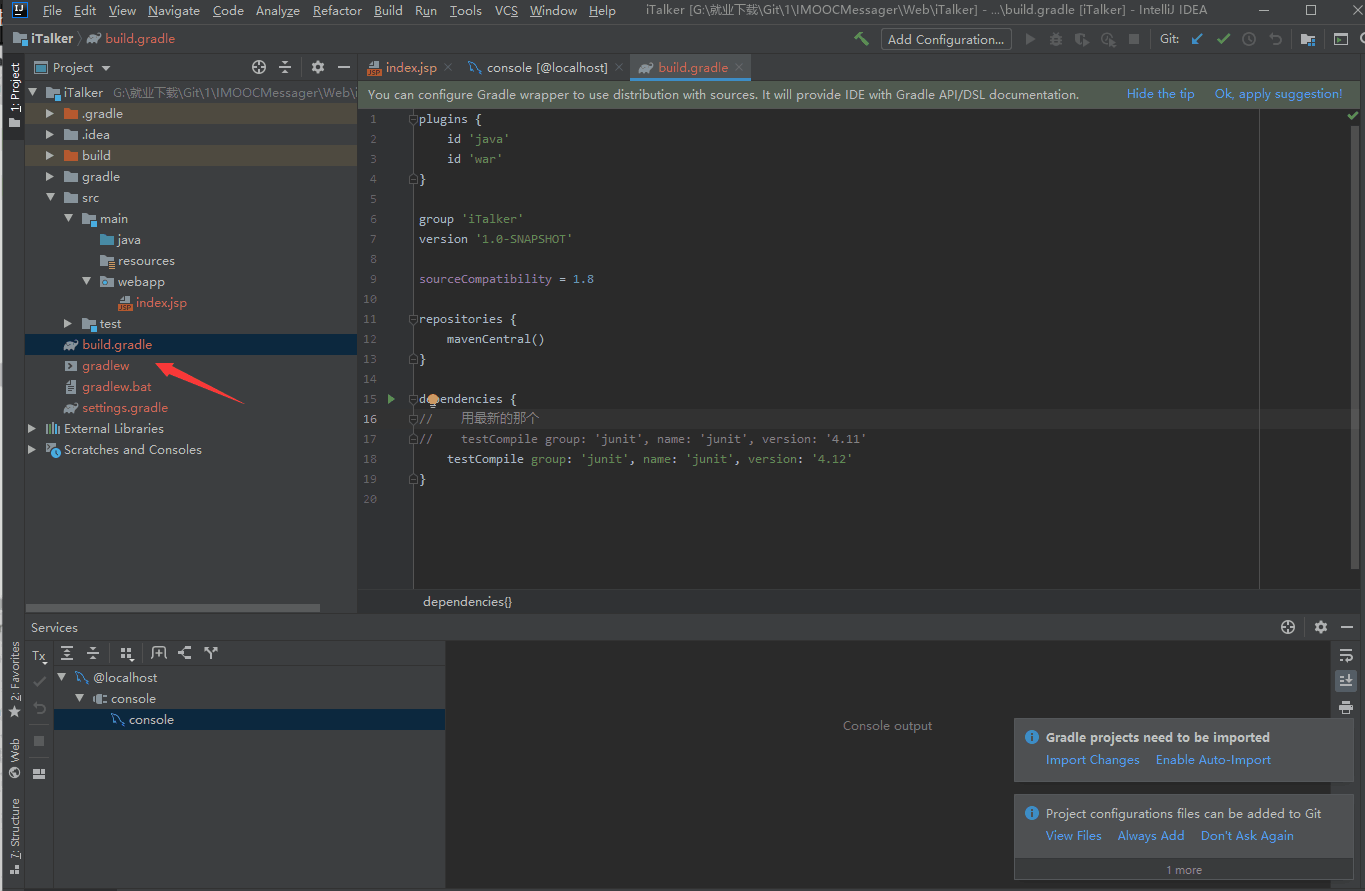
Task: Open Git Show History clock icon
Action: click(x=1249, y=39)
